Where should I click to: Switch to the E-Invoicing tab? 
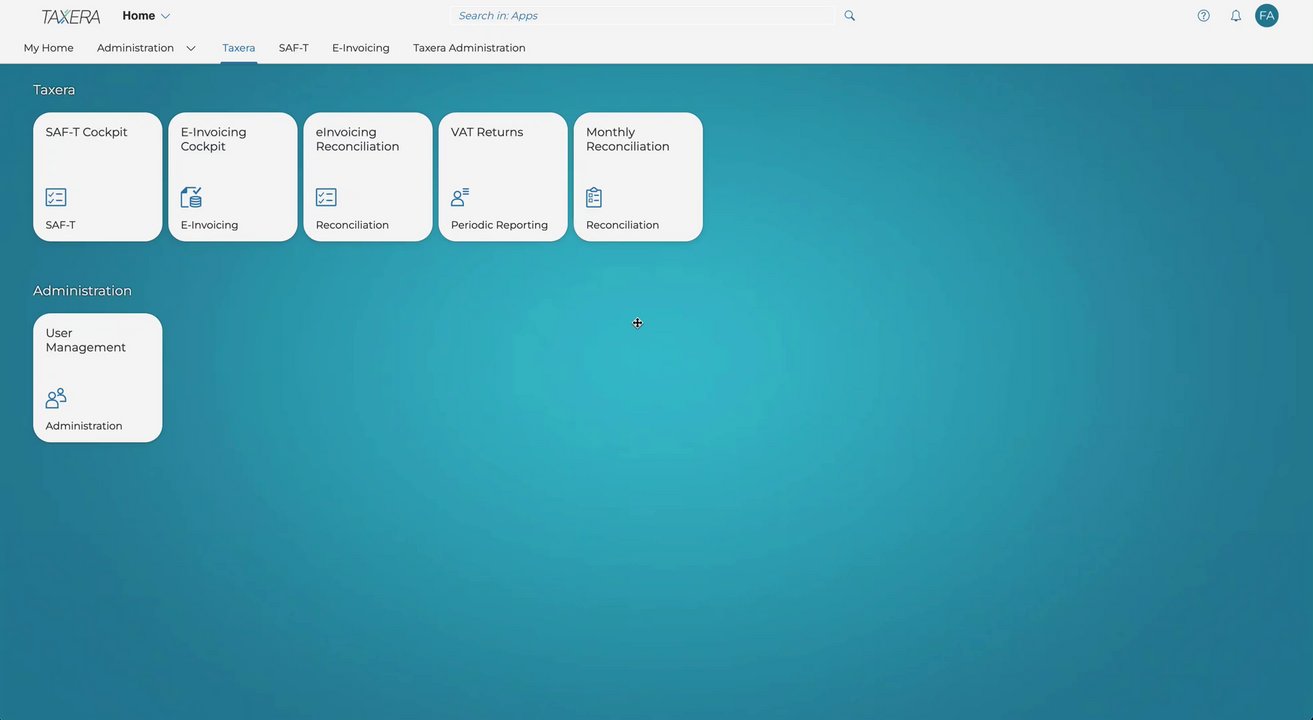coord(361,48)
